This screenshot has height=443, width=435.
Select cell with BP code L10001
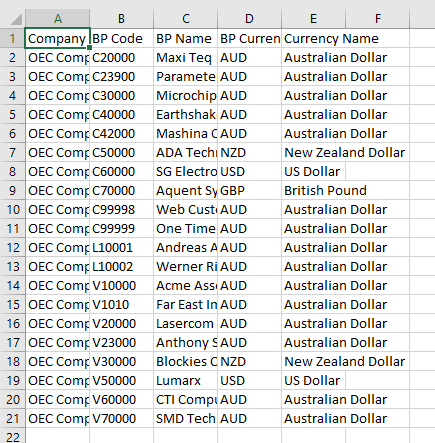121,248
